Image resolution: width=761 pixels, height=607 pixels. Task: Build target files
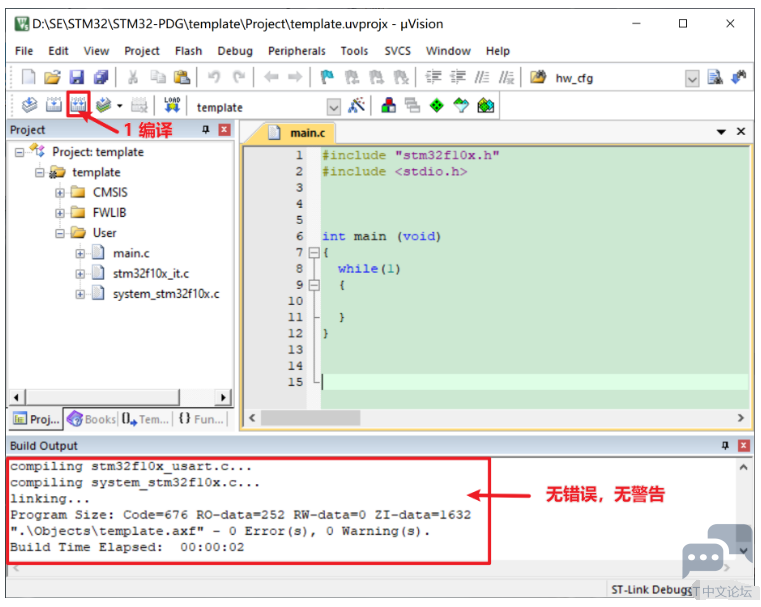point(54,105)
